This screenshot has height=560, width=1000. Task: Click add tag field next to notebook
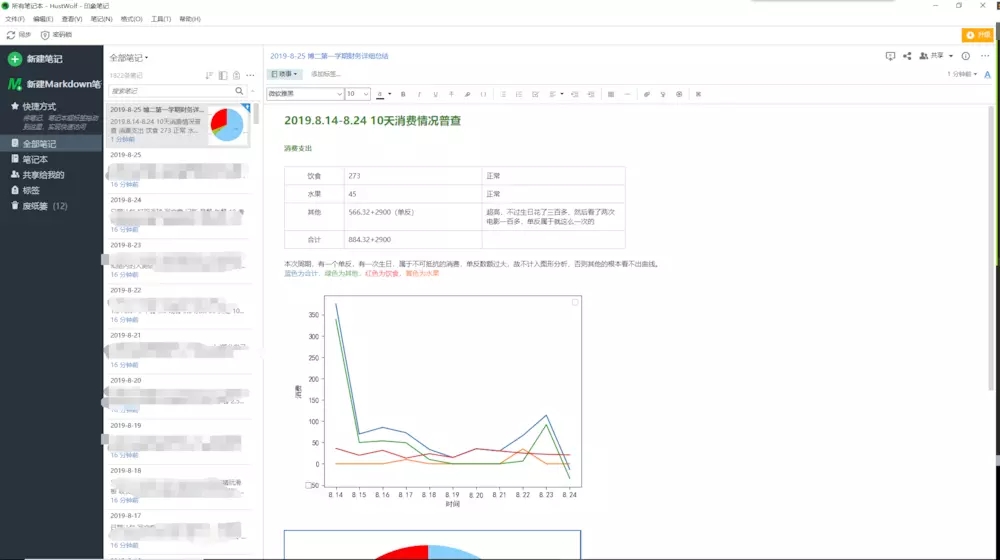click(326, 74)
